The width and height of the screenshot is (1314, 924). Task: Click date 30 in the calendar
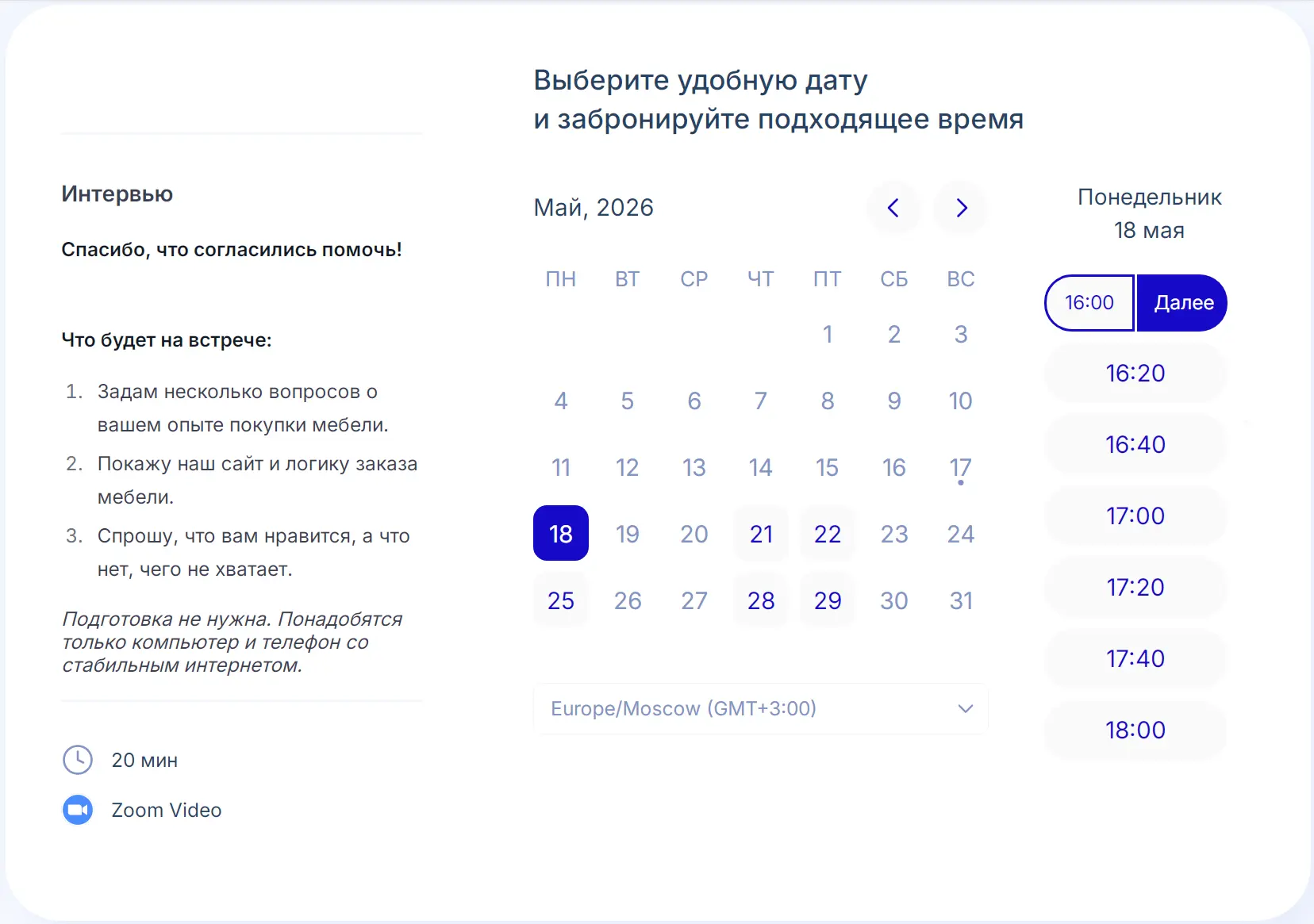[894, 600]
